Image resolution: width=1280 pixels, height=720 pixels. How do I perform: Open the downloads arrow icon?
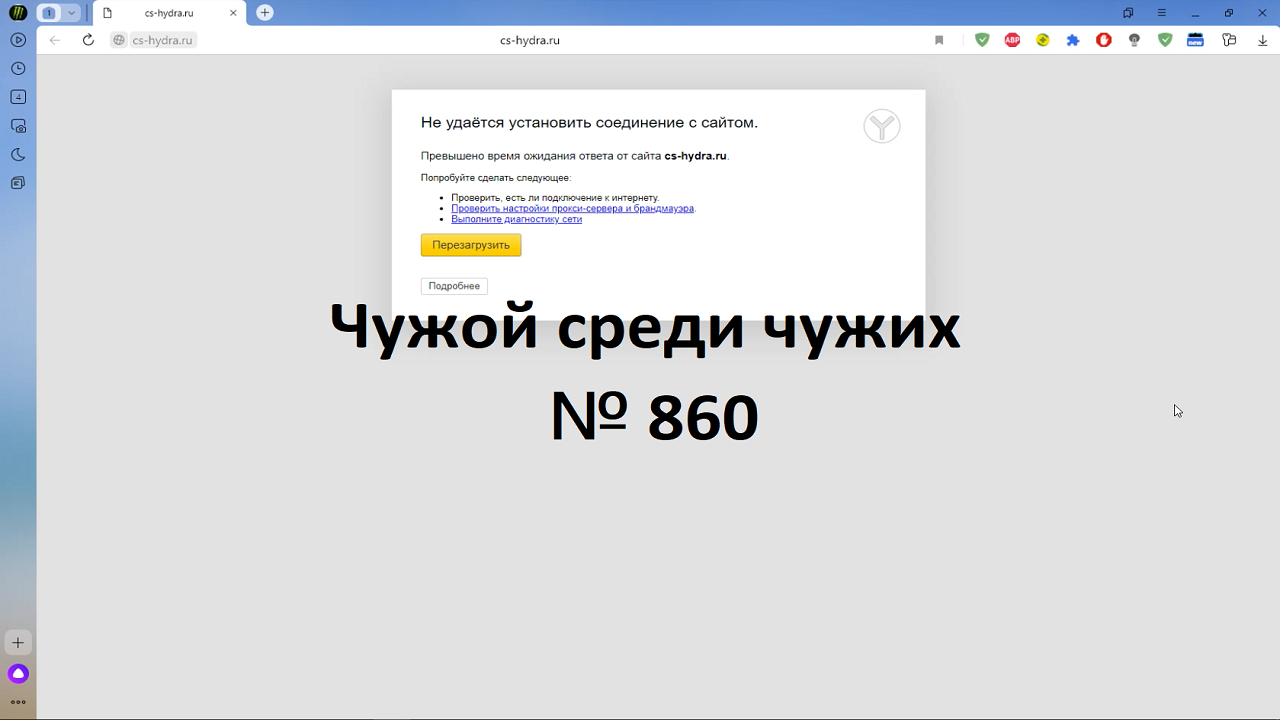(1262, 40)
